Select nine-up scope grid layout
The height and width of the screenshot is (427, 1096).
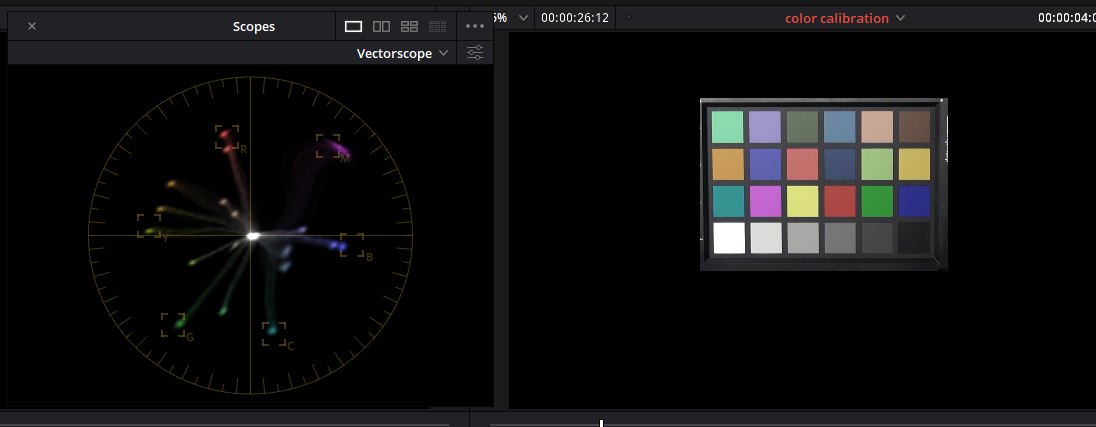pyautogui.click(x=438, y=27)
